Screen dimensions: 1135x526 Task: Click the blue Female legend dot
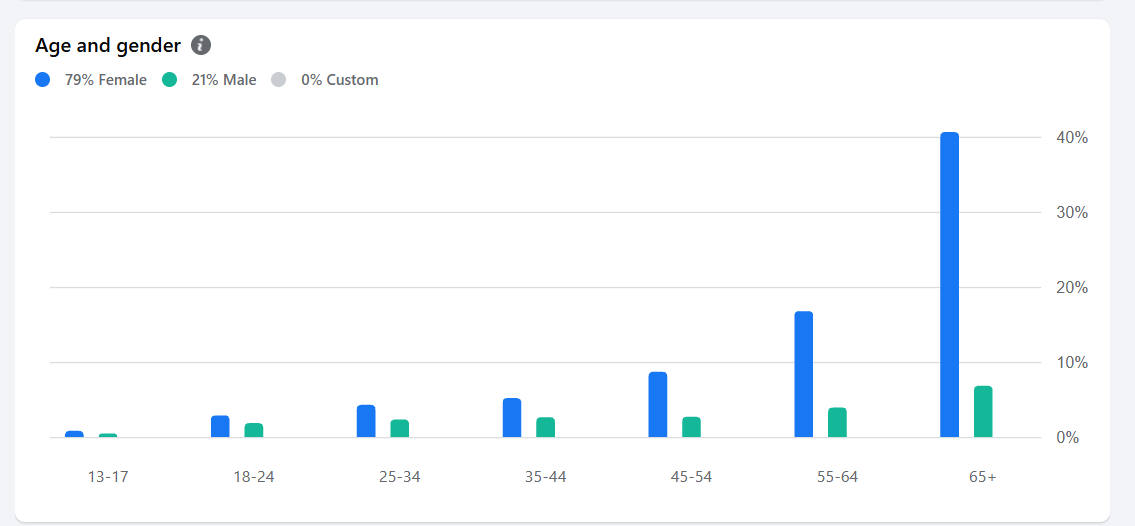pos(42,80)
